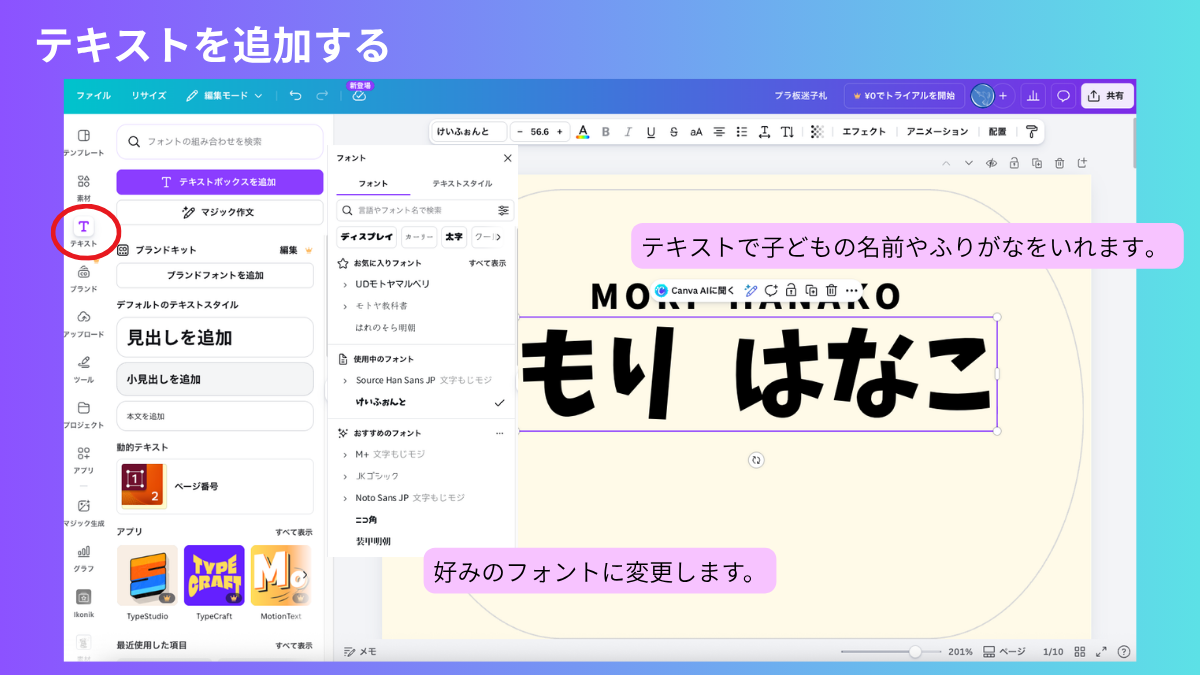Open the ファイル menu

point(93,96)
